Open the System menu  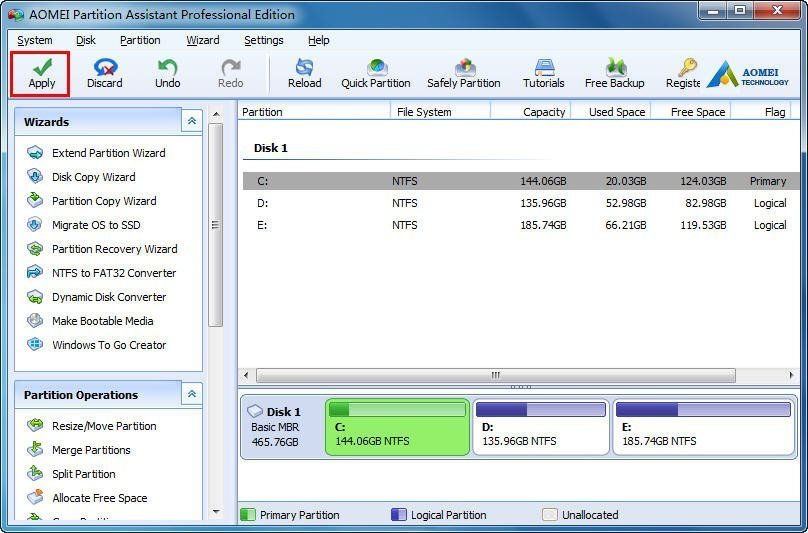pos(35,40)
